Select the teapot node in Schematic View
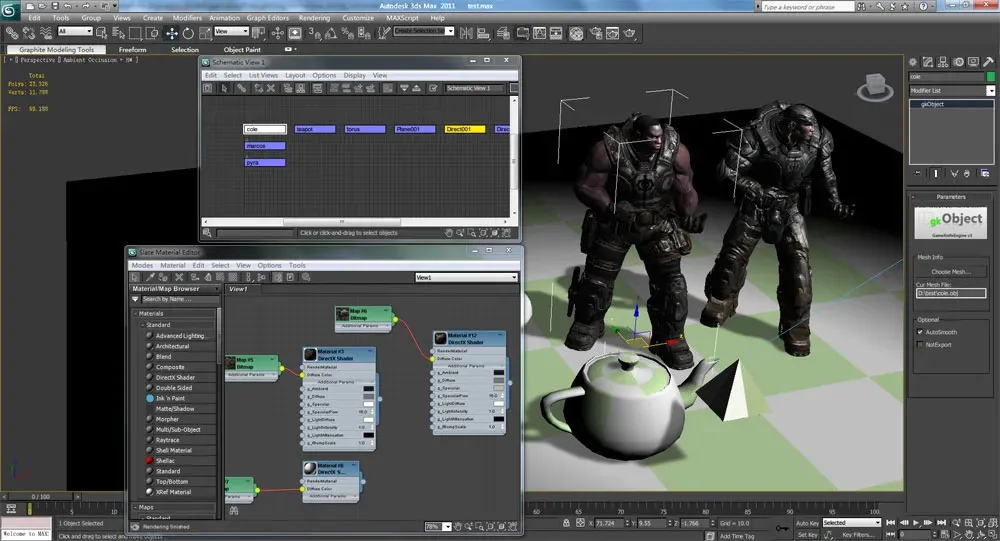The image size is (1000, 541). 315,129
